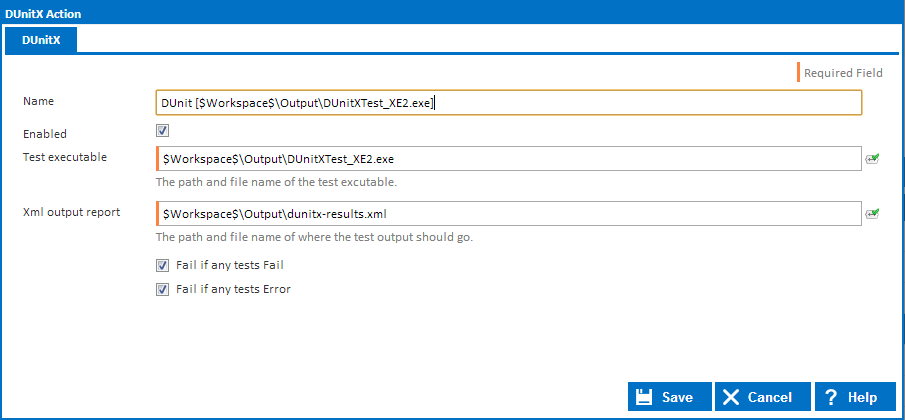Click the Test executable label
This screenshot has width=905, height=420.
65,157
